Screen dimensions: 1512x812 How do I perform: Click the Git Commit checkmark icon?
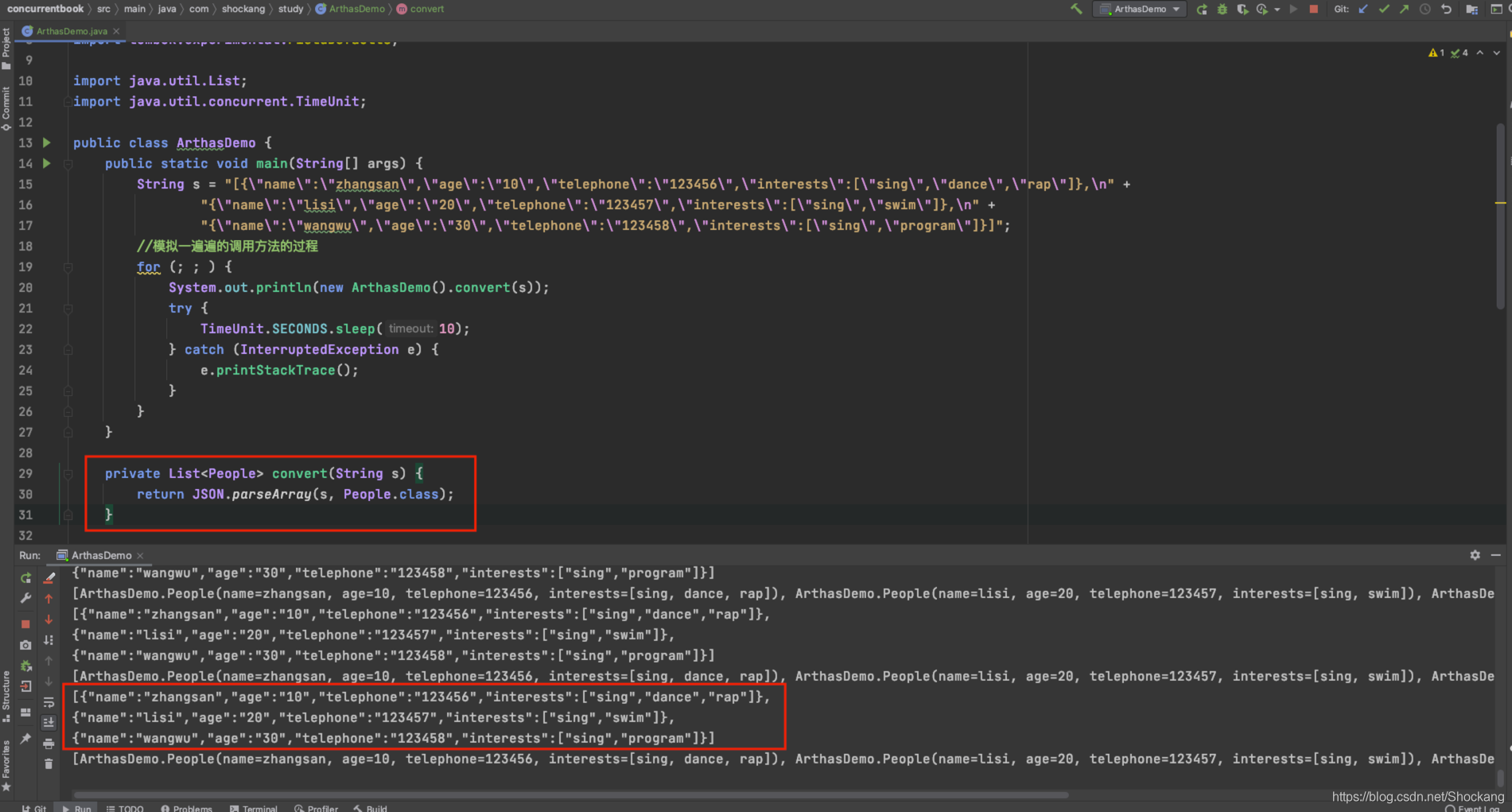point(1384,9)
